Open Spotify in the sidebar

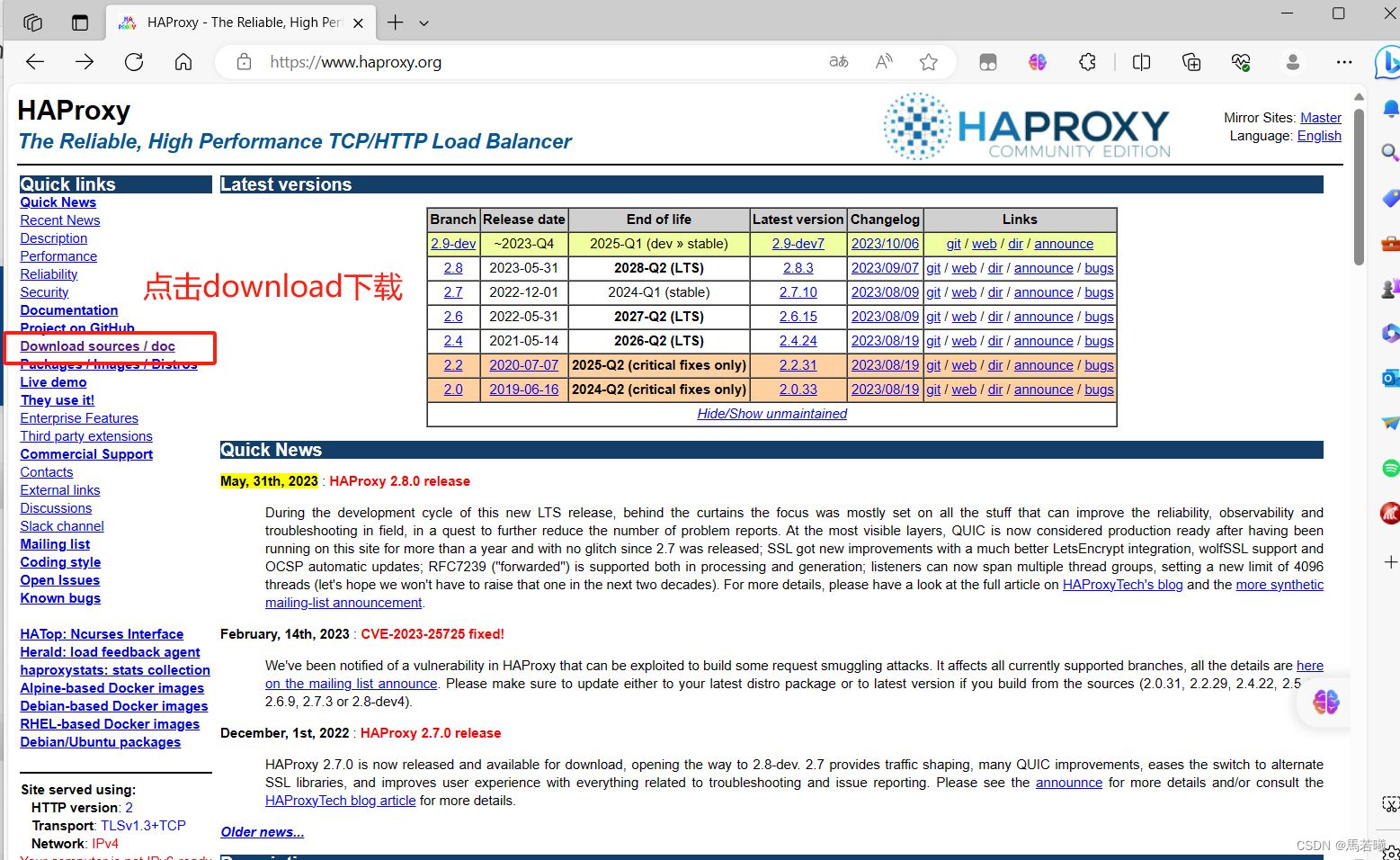[x=1390, y=468]
